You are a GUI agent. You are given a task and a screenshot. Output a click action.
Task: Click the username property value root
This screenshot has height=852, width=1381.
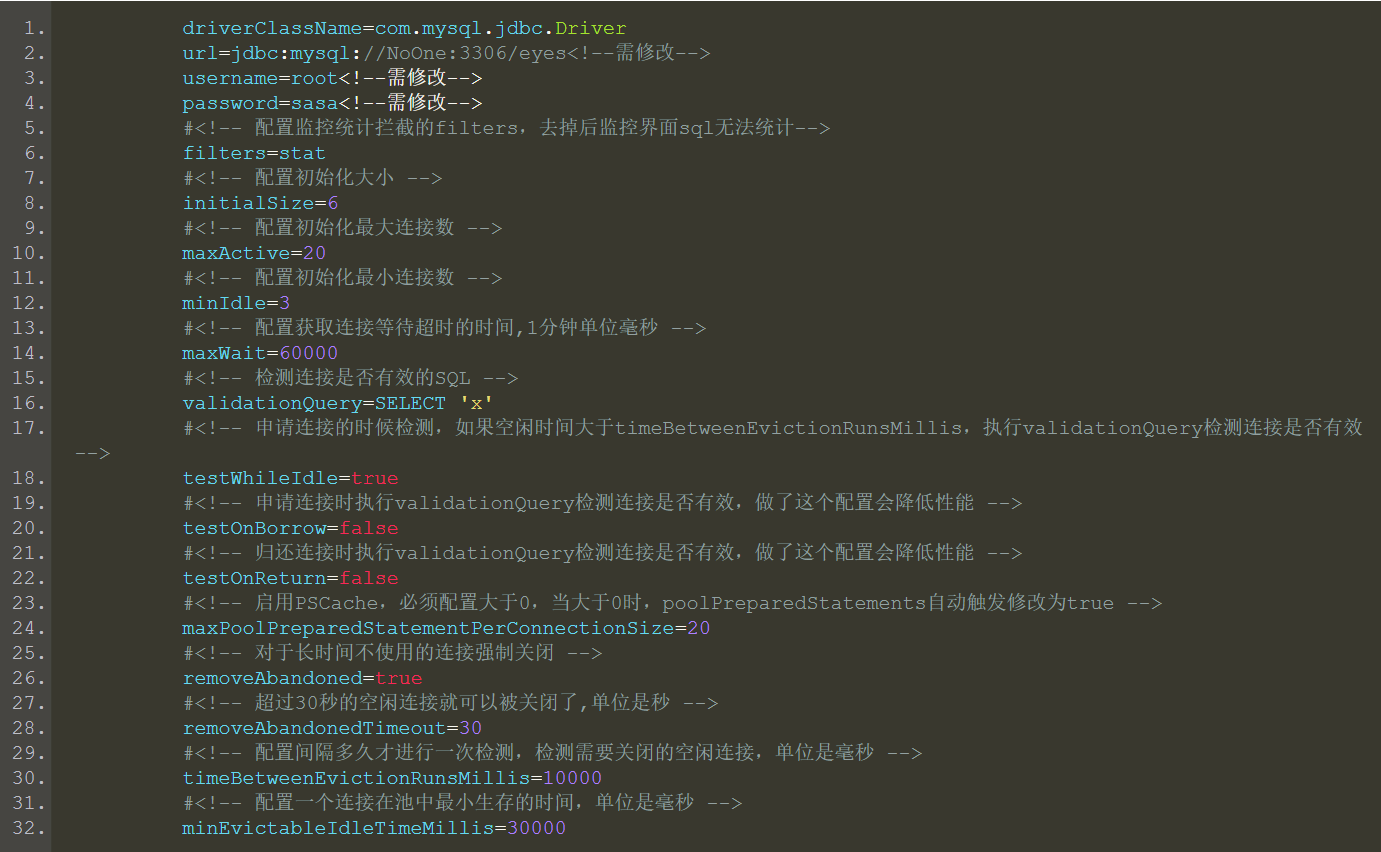click(317, 77)
